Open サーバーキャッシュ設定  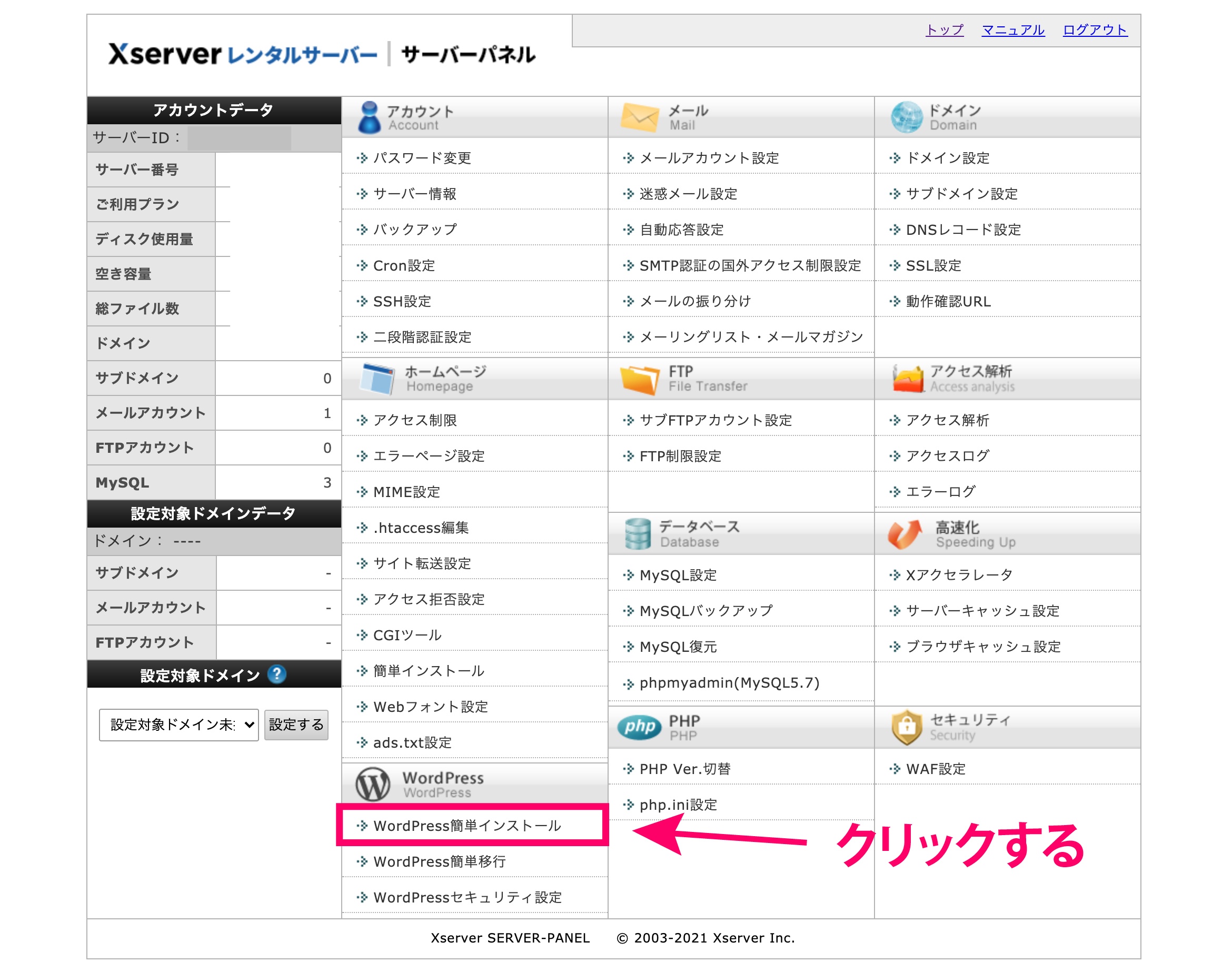click(x=982, y=611)
